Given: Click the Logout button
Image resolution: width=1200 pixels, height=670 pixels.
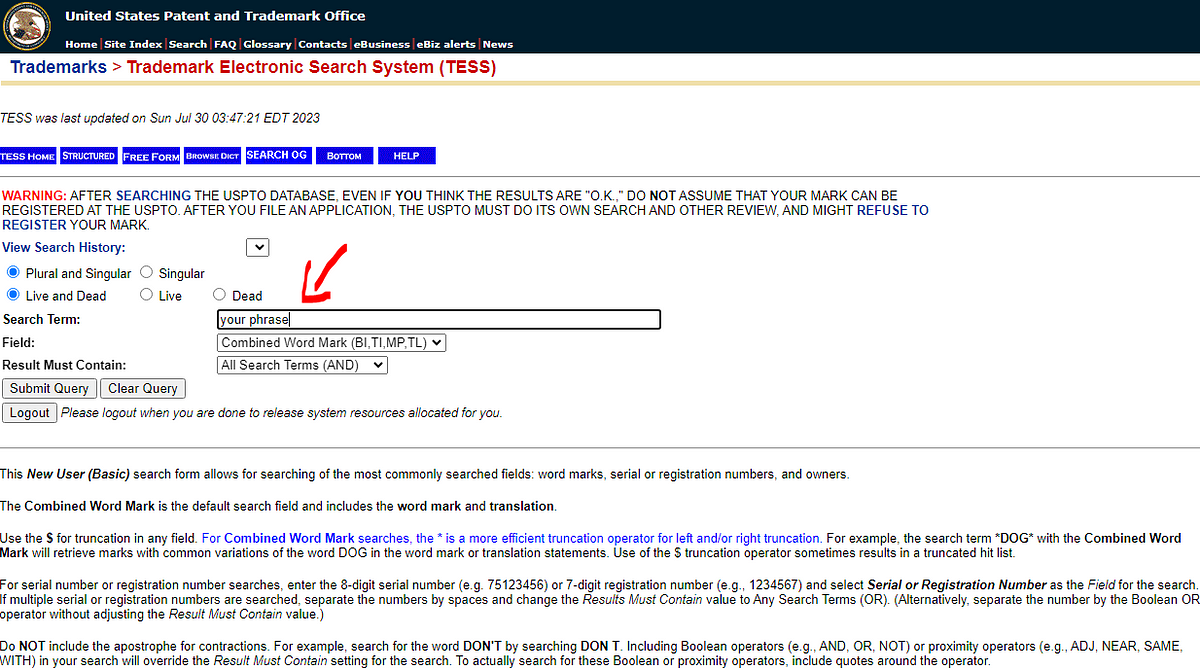Looking at the screenshot, I should 30,412.
